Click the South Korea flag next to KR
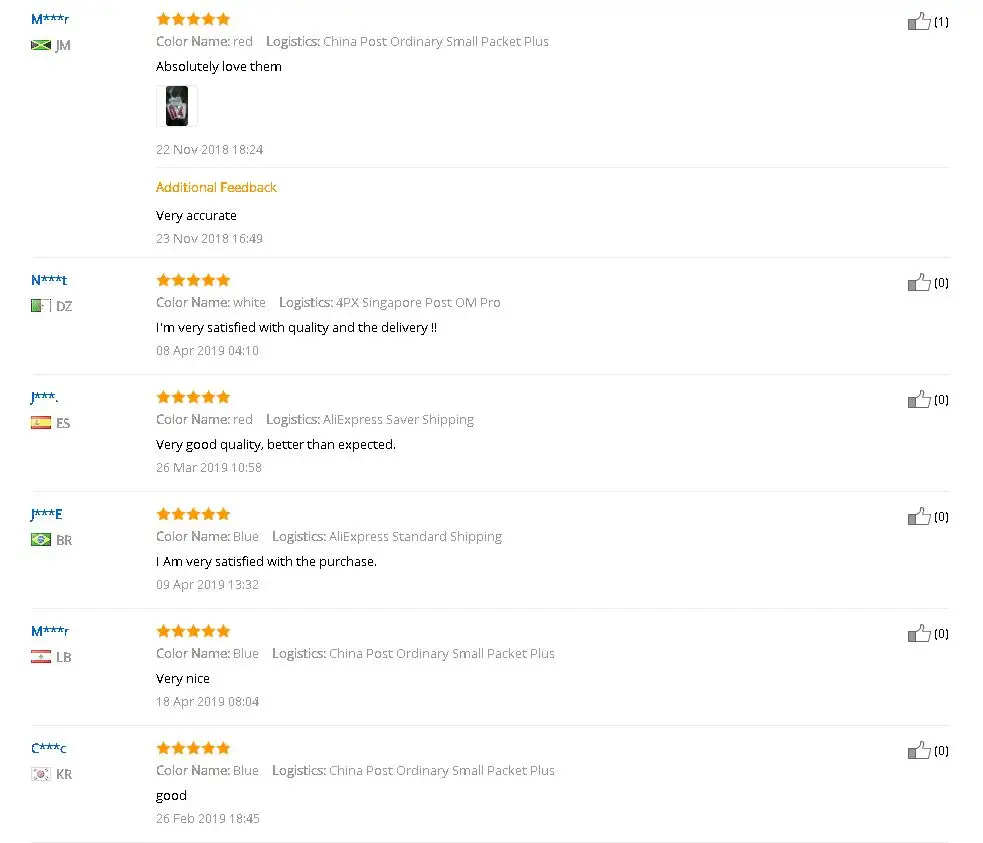 41,774
